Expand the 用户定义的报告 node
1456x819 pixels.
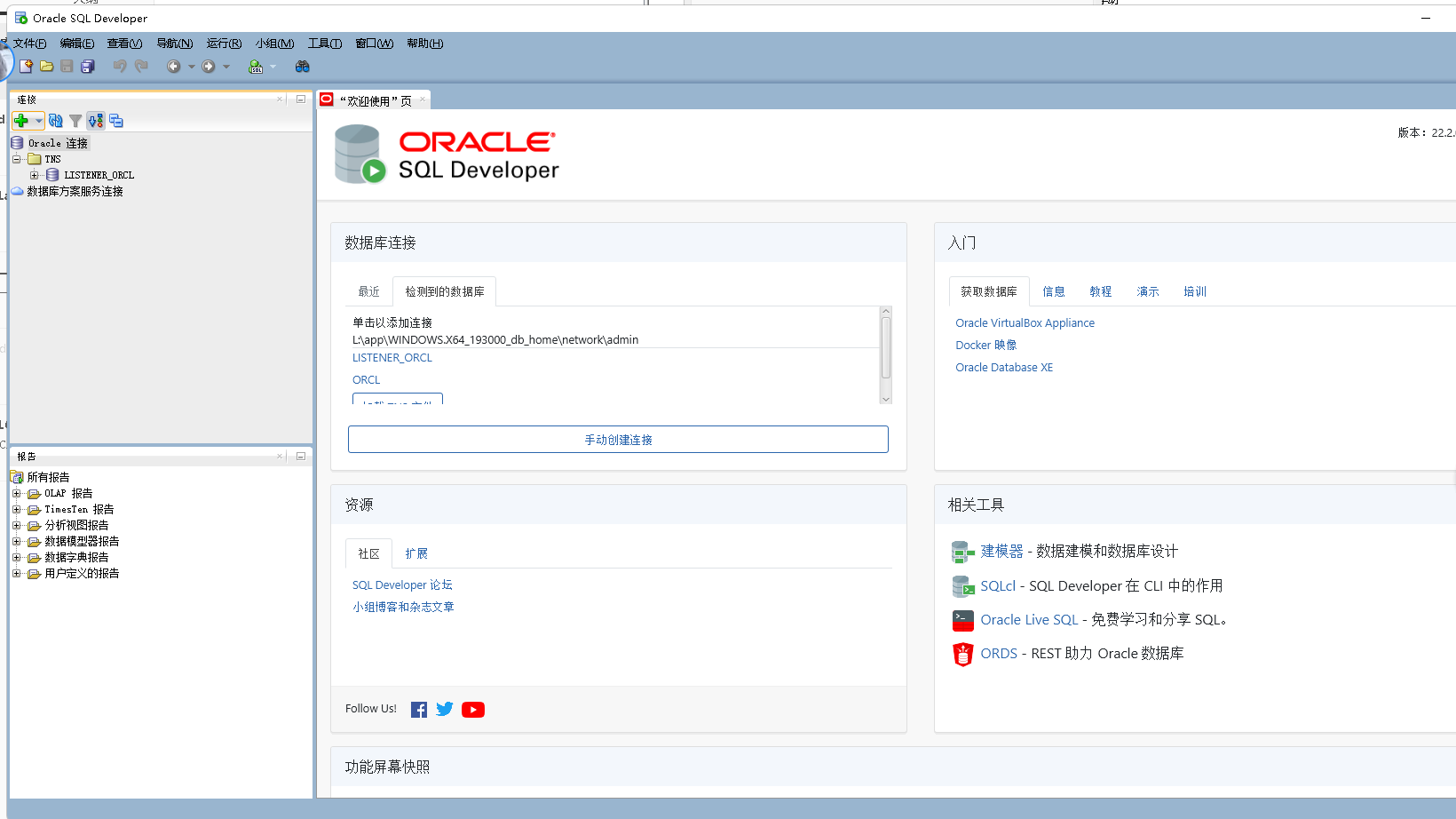[16, 573]
